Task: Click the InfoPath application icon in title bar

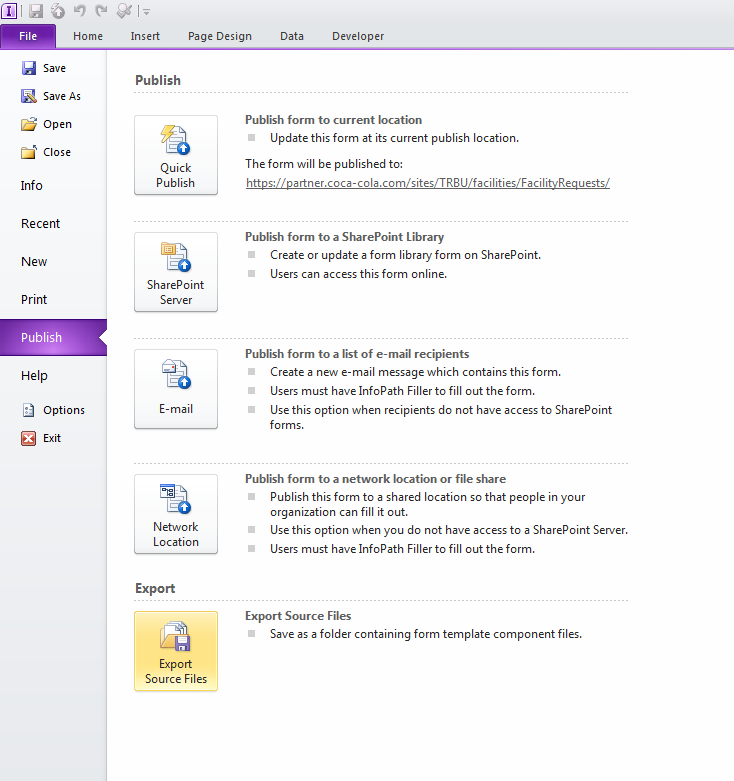Action: (9, 10)
